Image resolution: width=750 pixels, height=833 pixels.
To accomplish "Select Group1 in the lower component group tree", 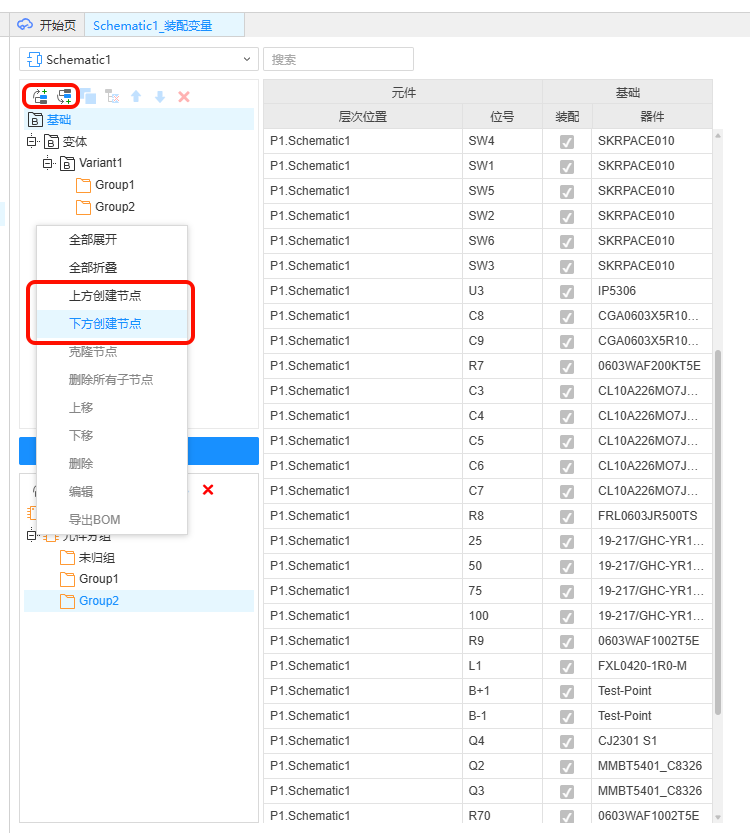I will 99,579.
